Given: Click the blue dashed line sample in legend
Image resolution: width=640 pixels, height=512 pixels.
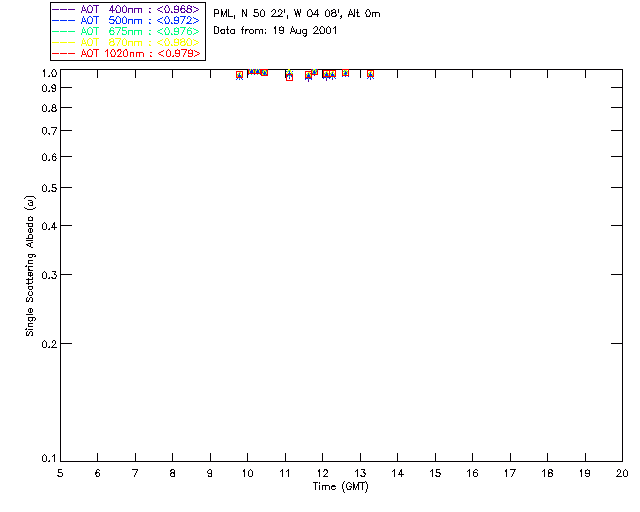Looking at the screenshot, I should coord(64,20).
